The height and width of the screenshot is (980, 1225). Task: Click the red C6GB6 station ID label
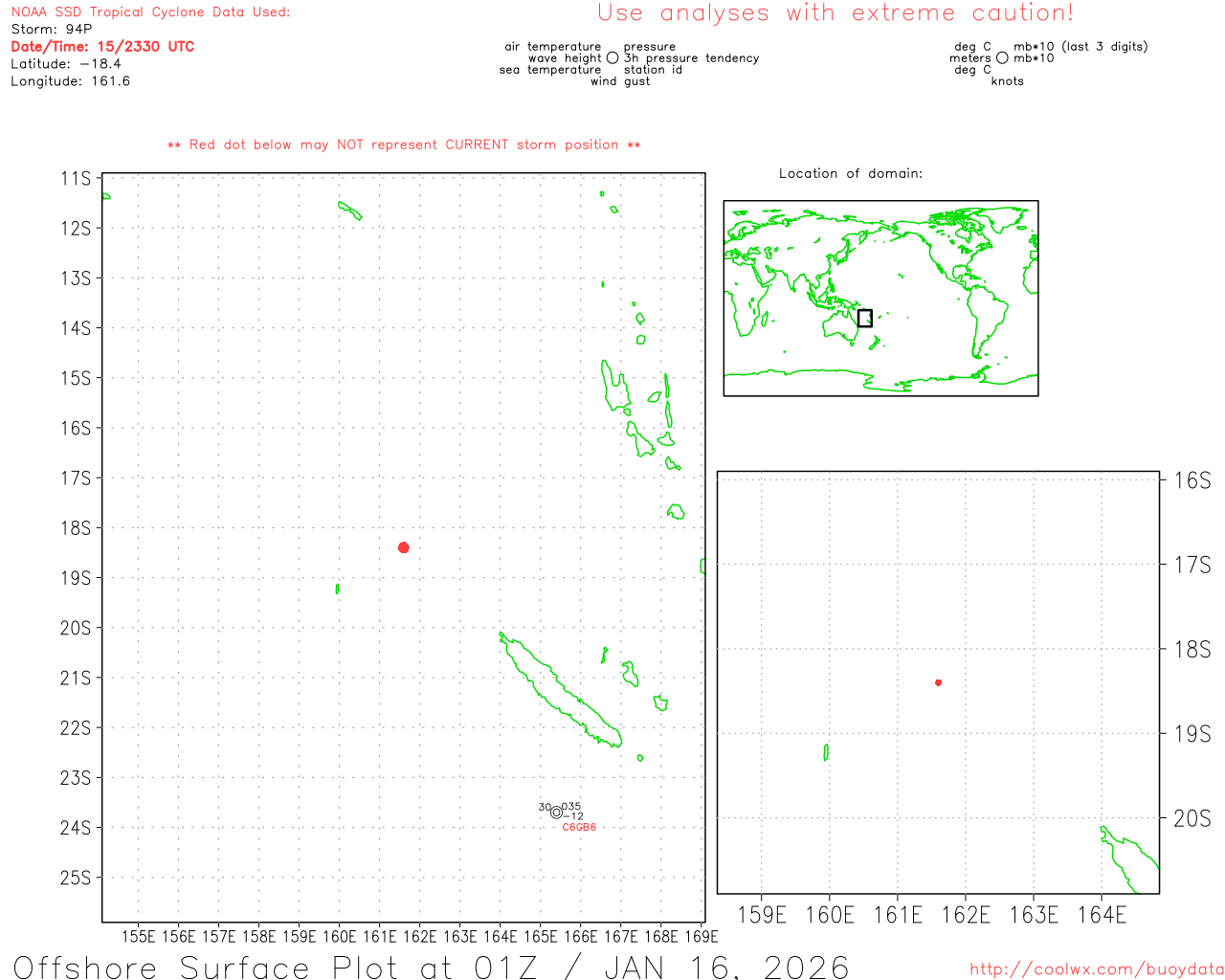point(579,827)
